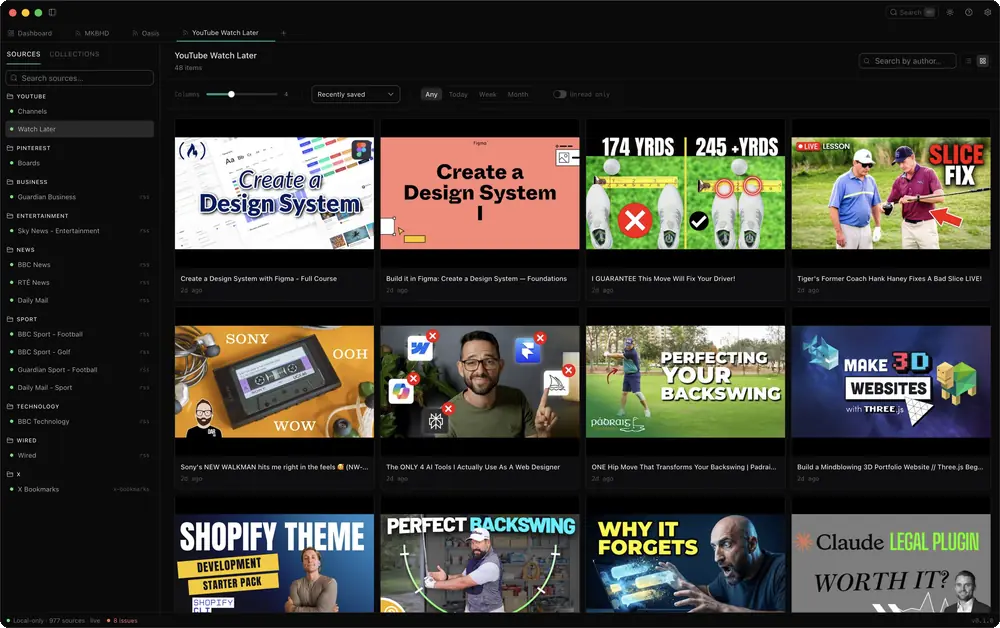
Task: Click 'The ONLY 4 AI Tools' video title
Action: pyautogui.click(x=473, y=467)
